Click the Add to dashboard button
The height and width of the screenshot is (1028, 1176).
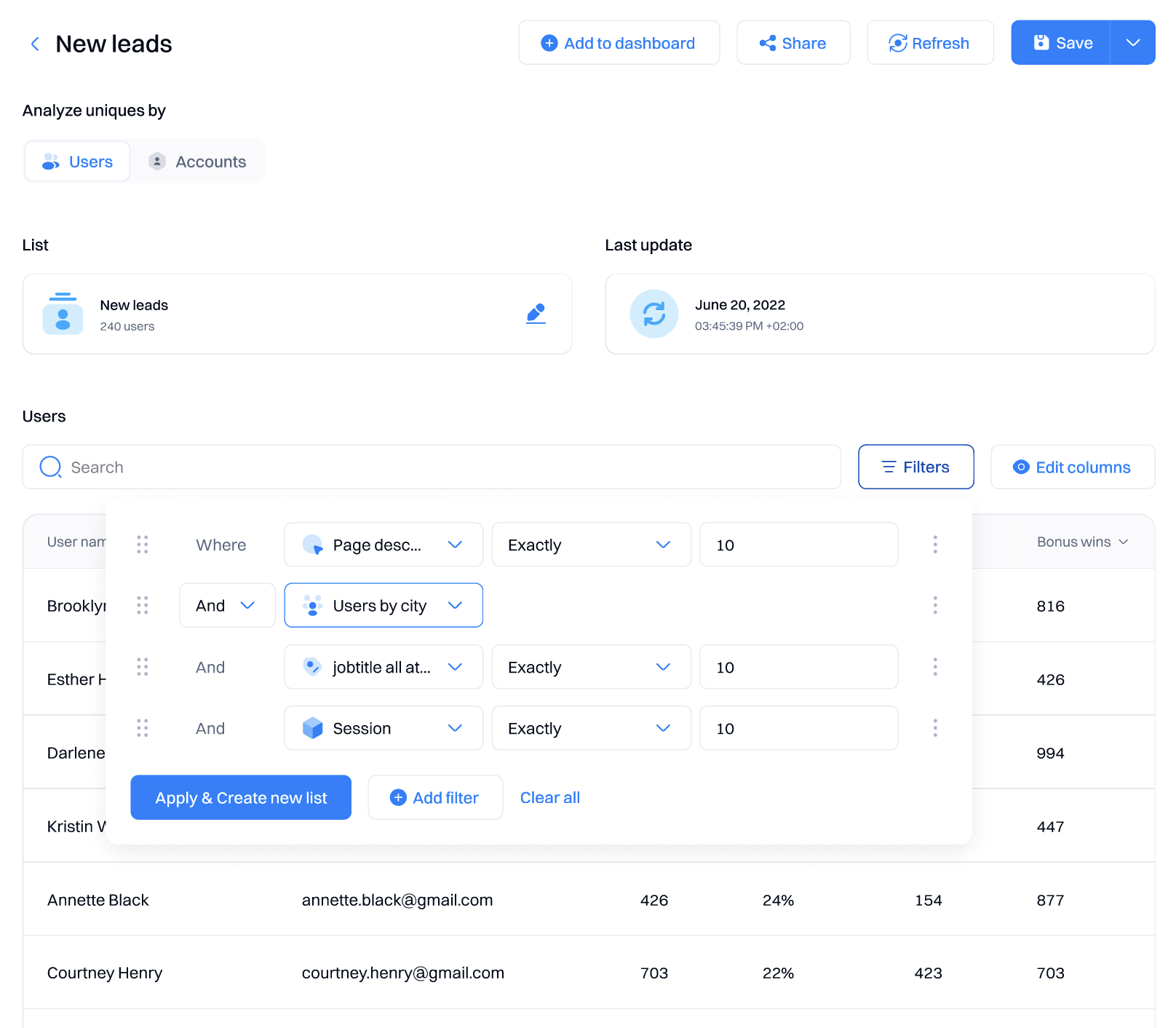[619, 43]
